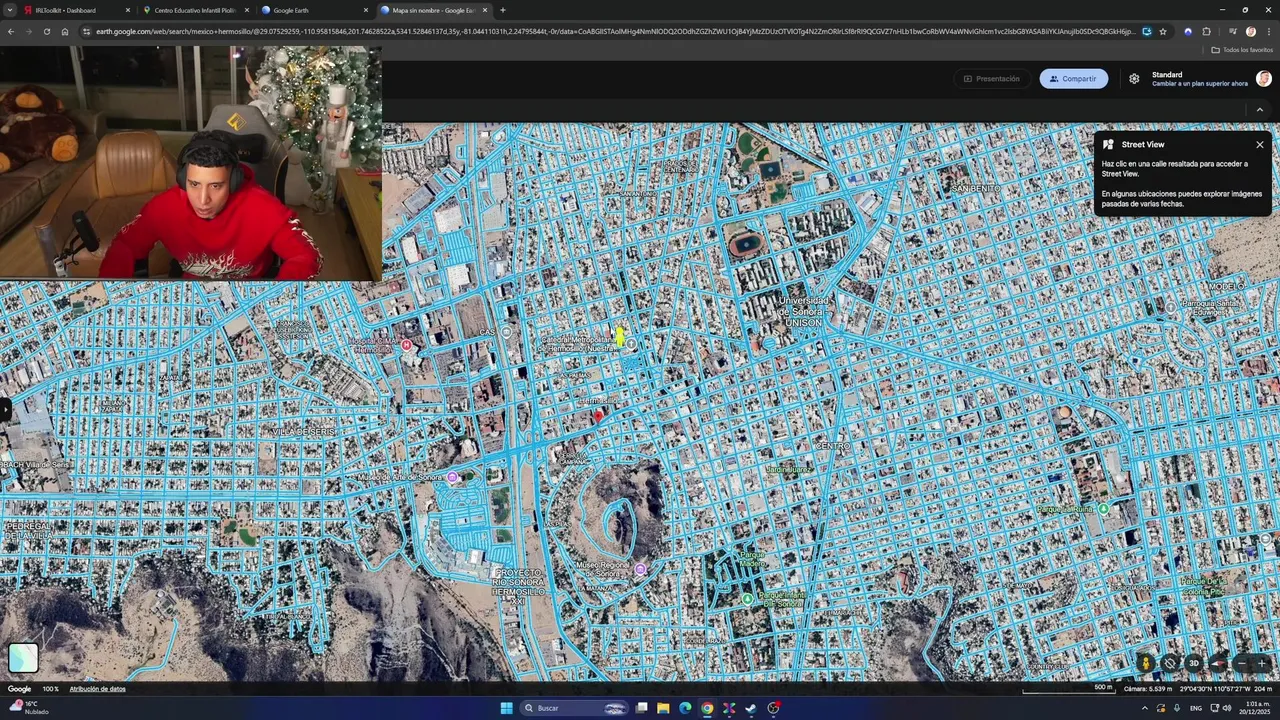Click the Presentación button
Image resolution: width=1280 pixels, height=720 pixels.
[x=991, y=79]
